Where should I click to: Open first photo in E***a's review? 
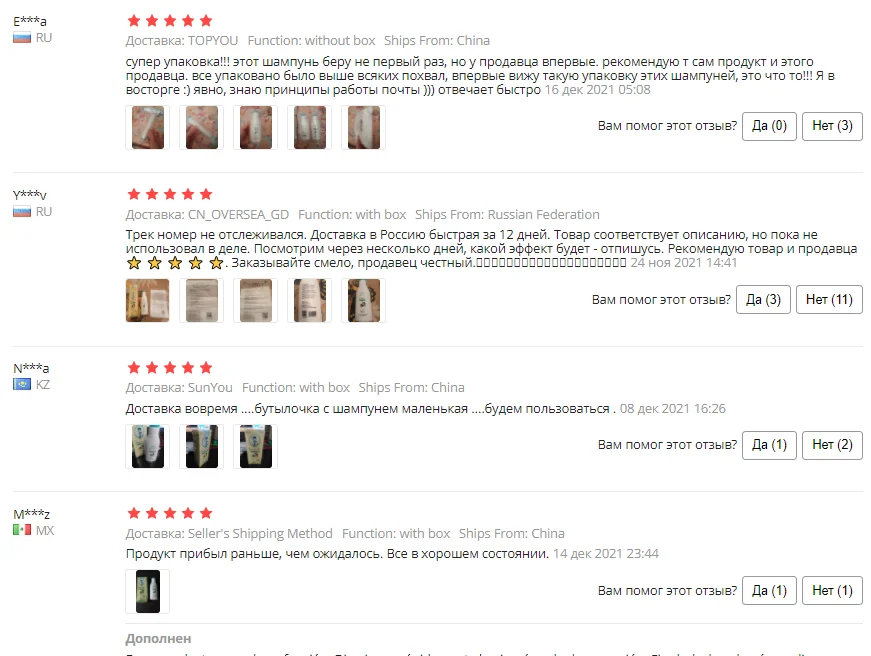coord(148,127)
